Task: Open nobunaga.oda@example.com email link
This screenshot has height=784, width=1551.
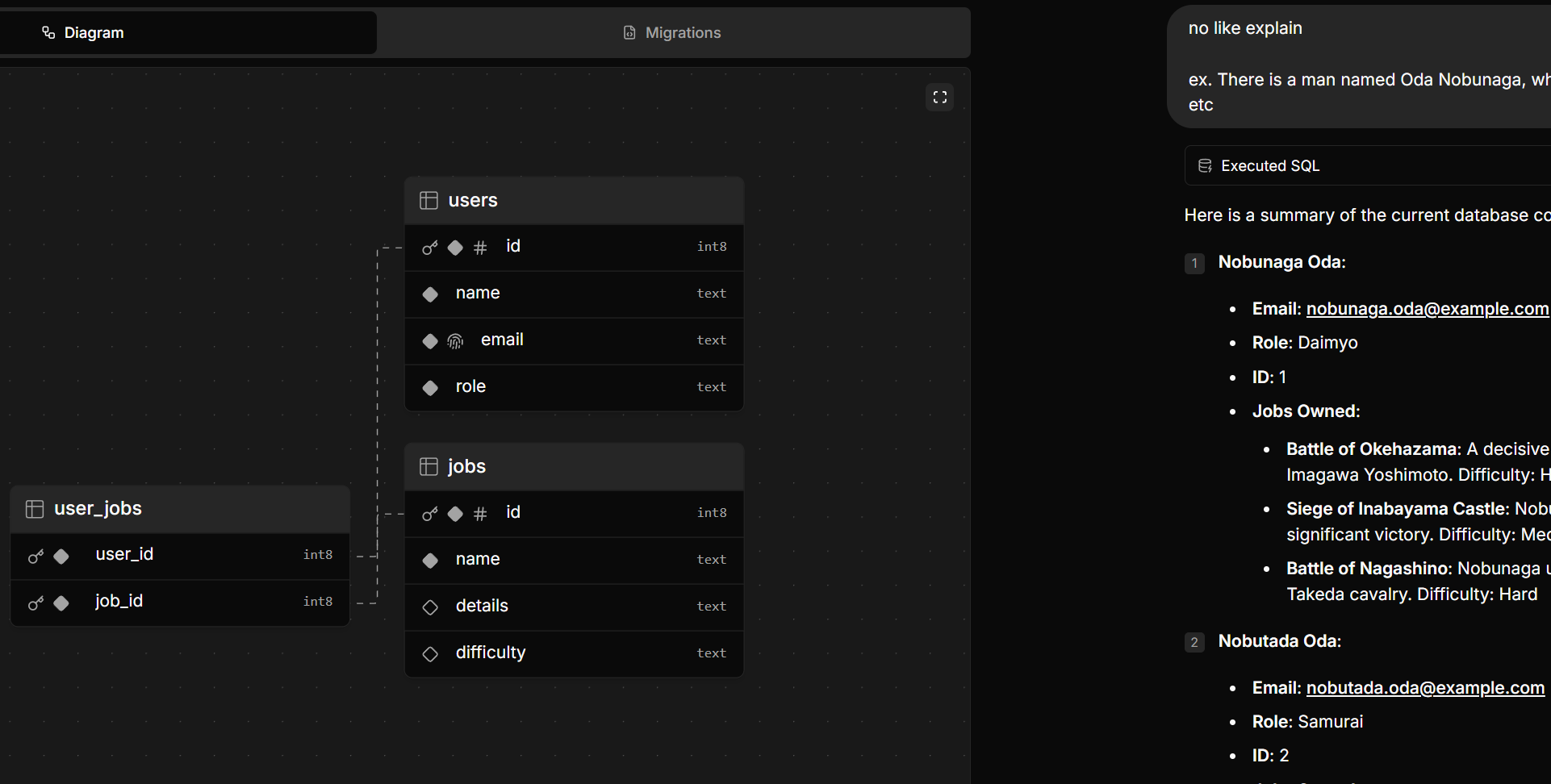Action: point(1427,309)
